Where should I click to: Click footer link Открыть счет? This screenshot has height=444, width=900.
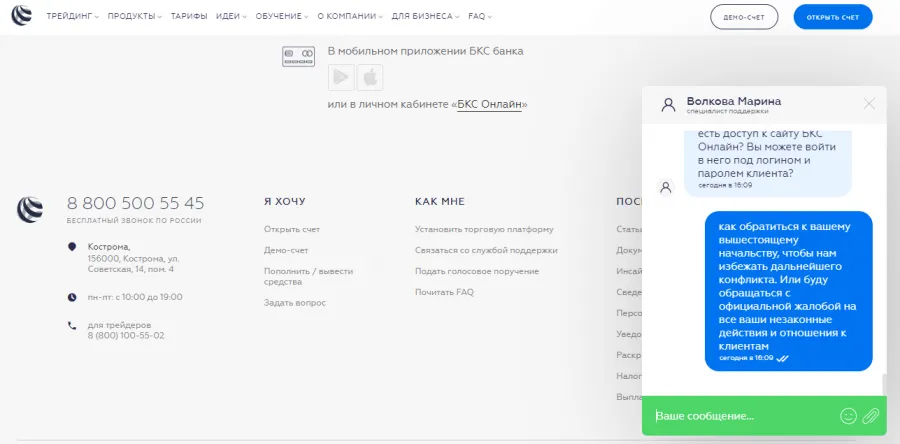click(292, 229)
